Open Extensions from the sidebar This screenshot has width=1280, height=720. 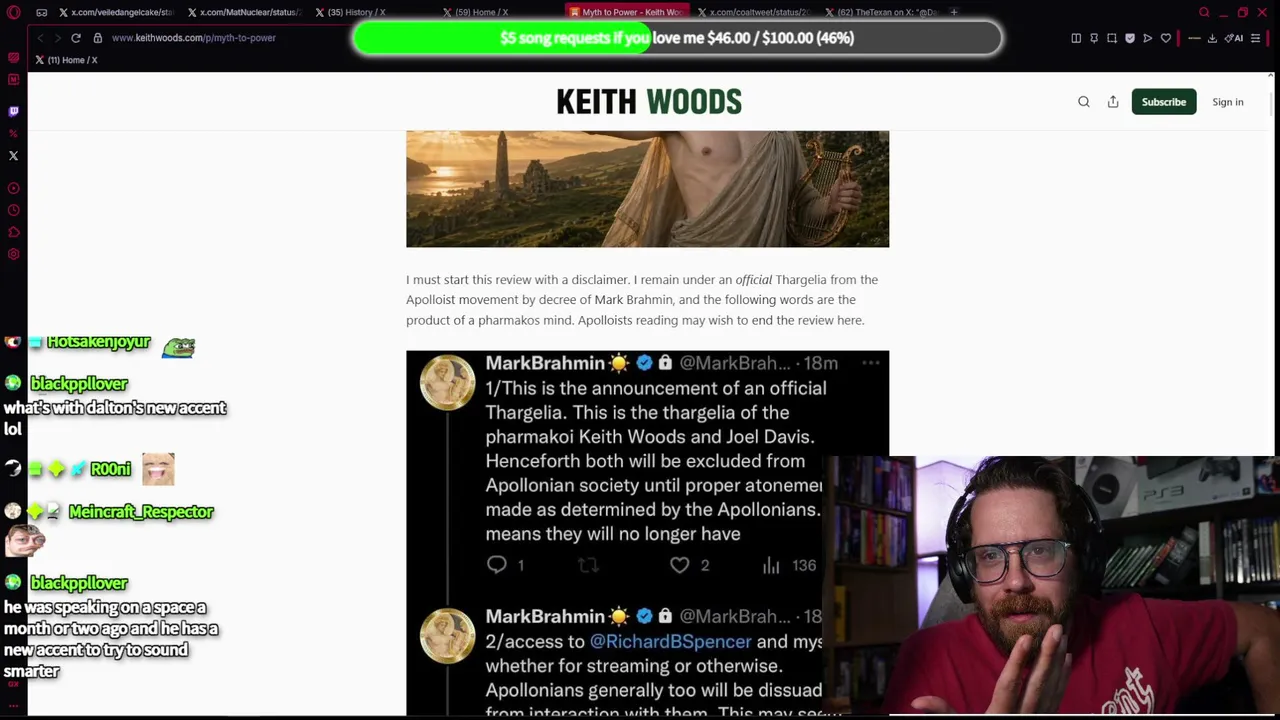pyautogui.click(x=13, y=232)
